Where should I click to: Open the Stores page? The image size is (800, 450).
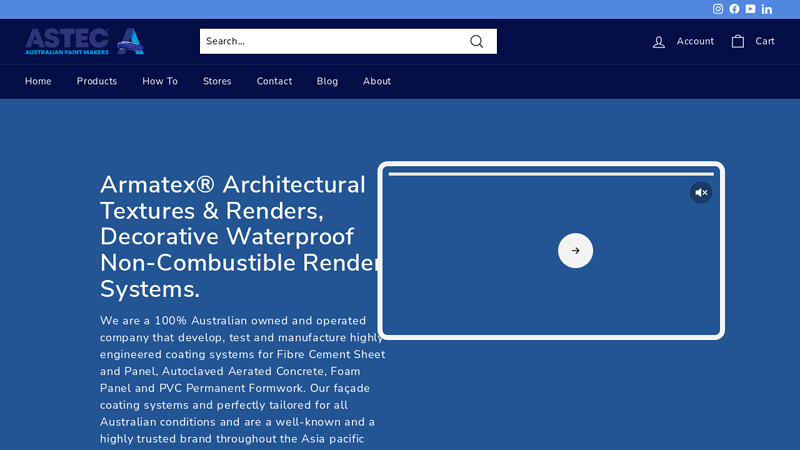217,81
